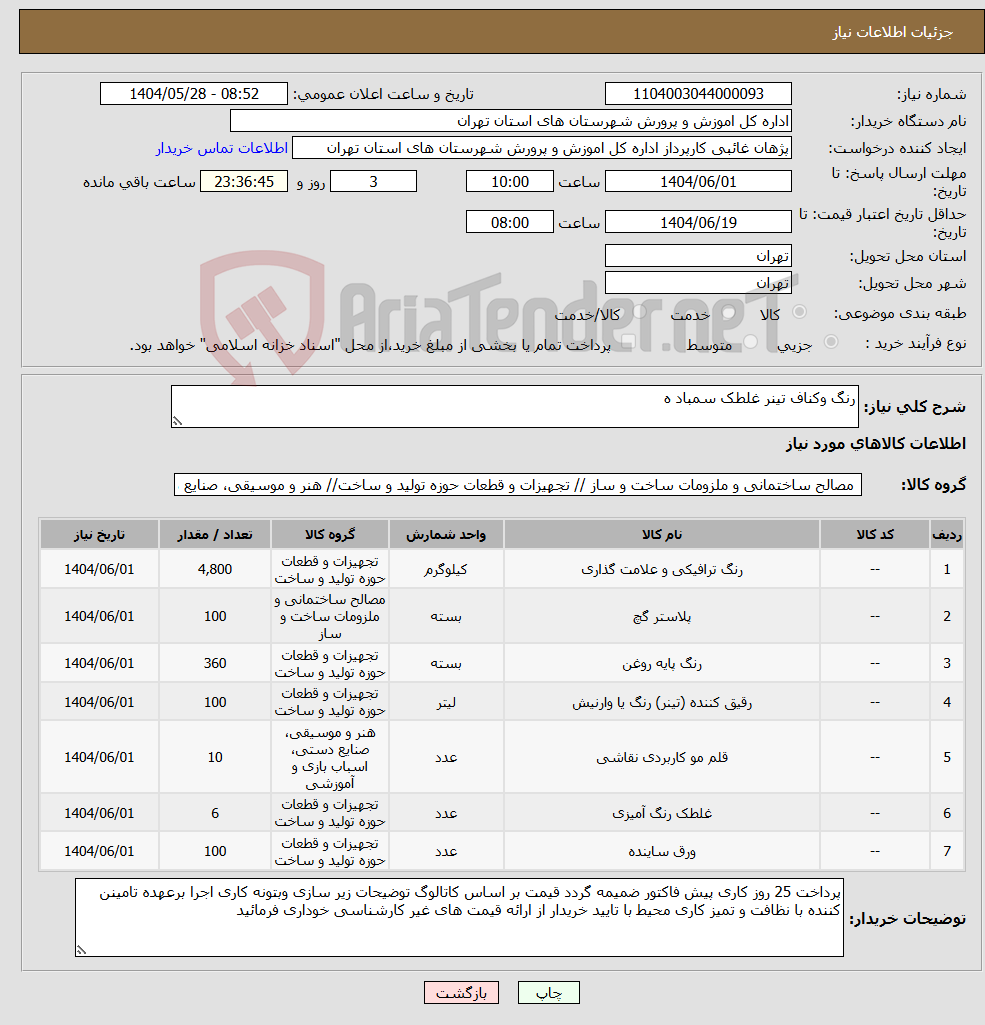Click the announcement time field 08:52

[x=194, y=93]
